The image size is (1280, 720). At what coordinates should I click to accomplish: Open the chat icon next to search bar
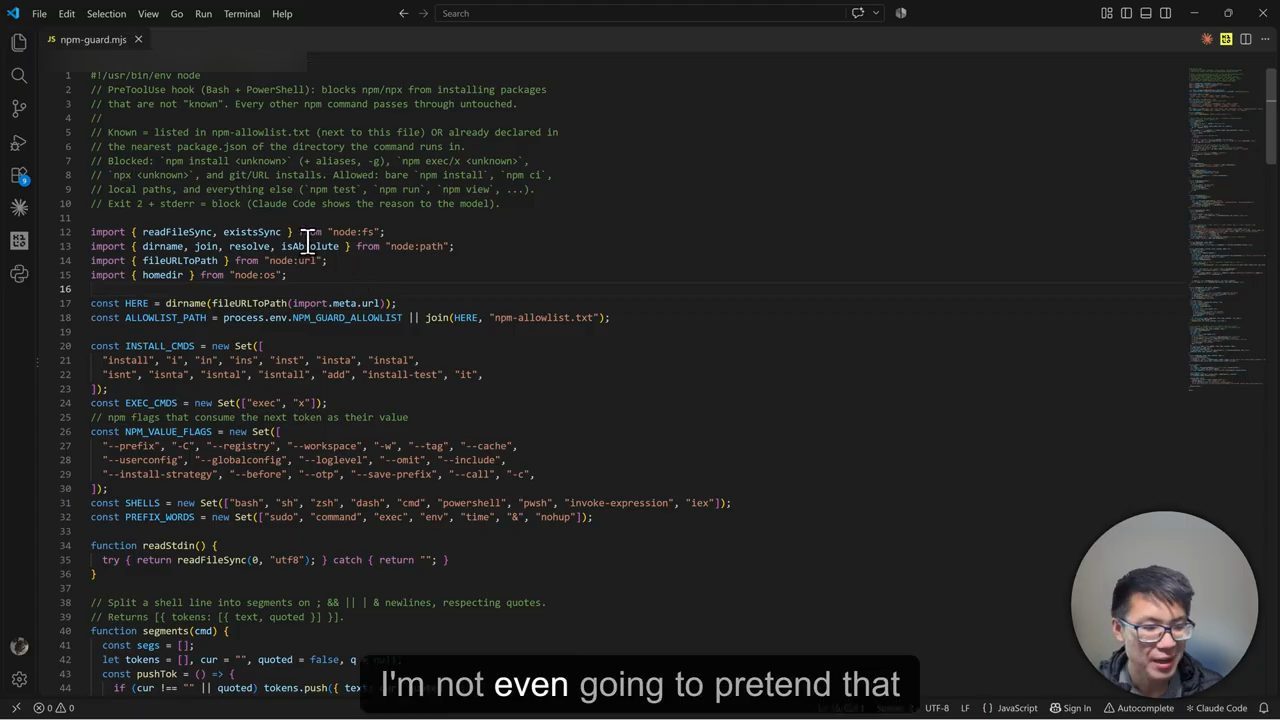857,13
